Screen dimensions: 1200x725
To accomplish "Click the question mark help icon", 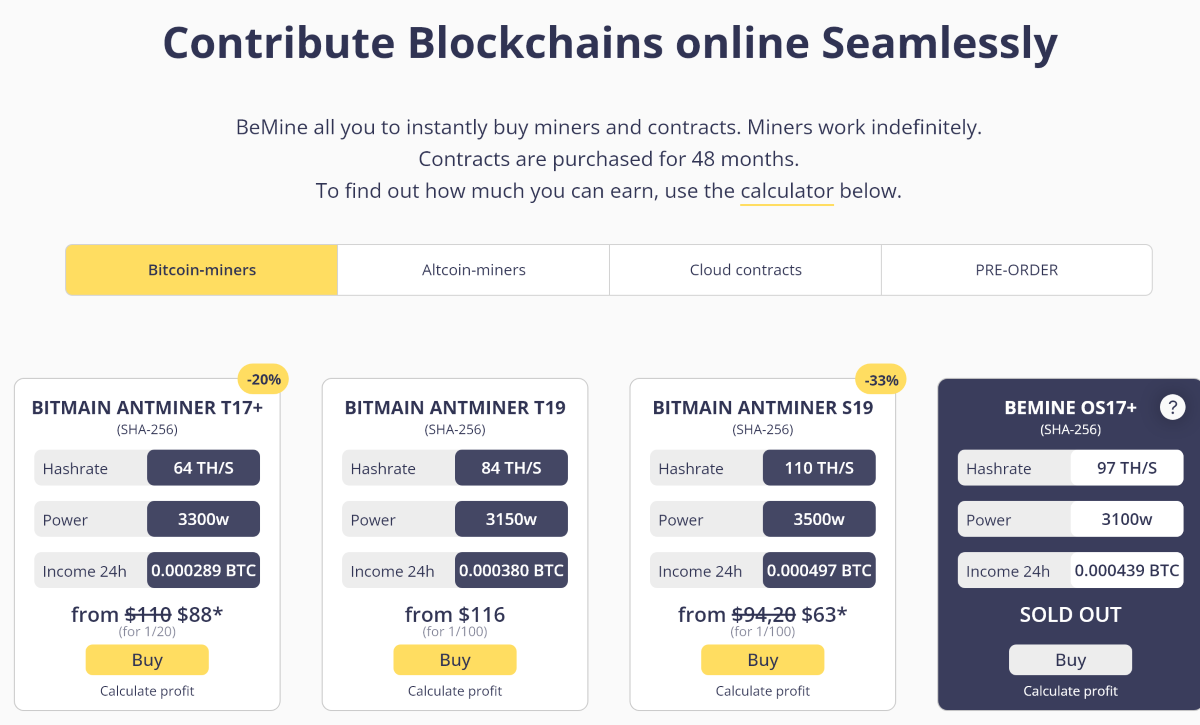I will pos(1172,407).
